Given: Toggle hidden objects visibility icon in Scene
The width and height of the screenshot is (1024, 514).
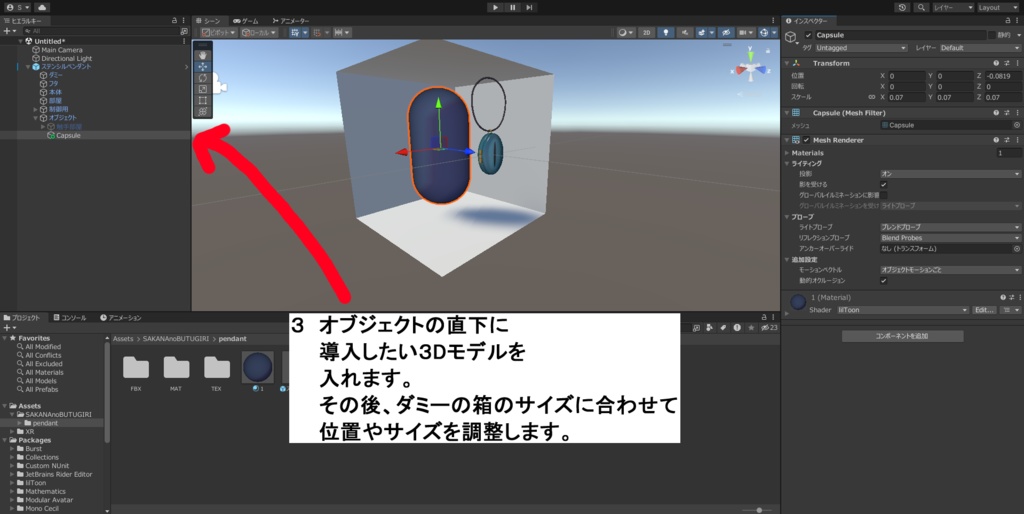Looking at the screenshot, I should coord(726,32).
